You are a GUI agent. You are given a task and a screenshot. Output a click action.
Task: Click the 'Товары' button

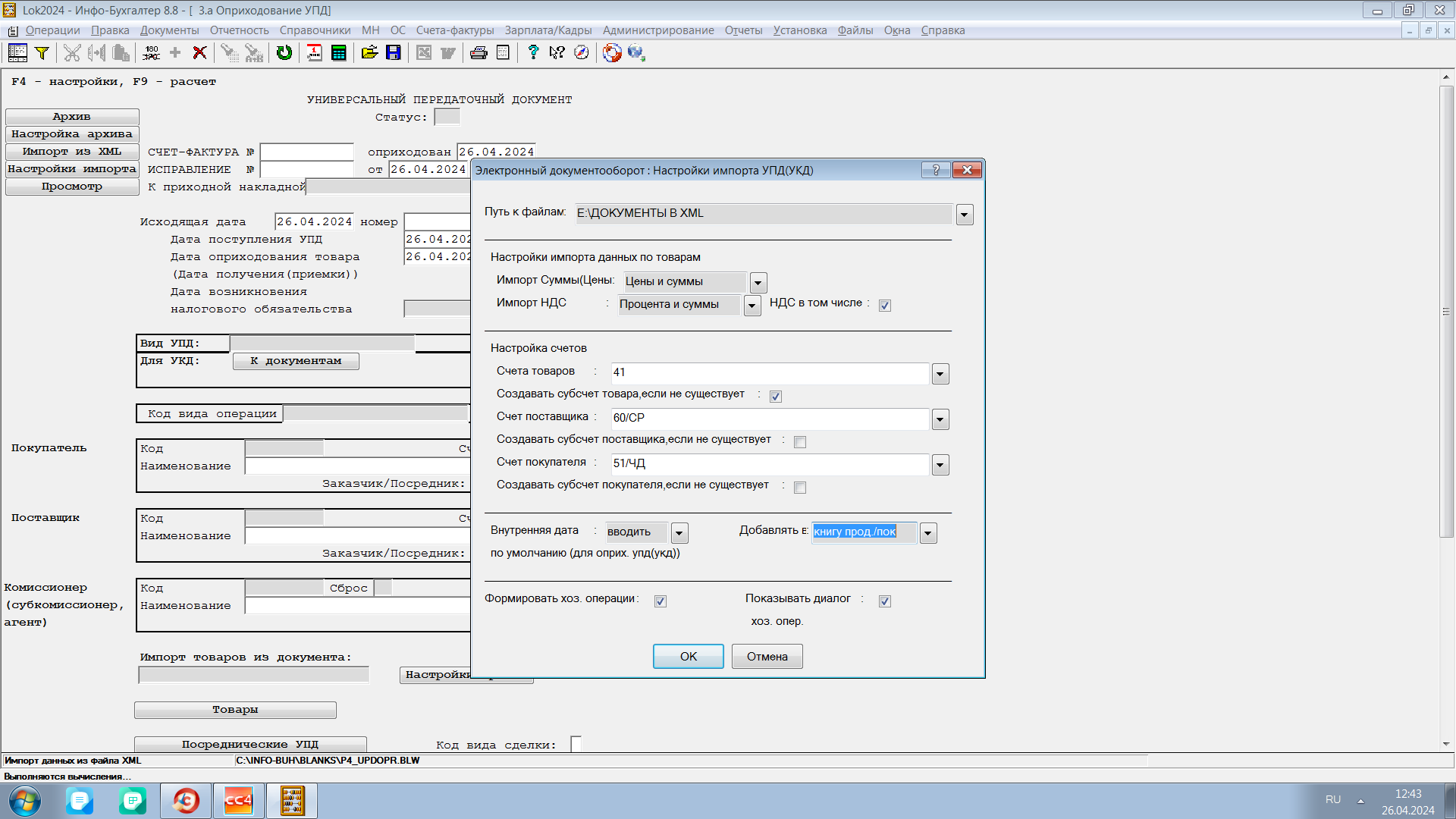(x=235, y=710)
